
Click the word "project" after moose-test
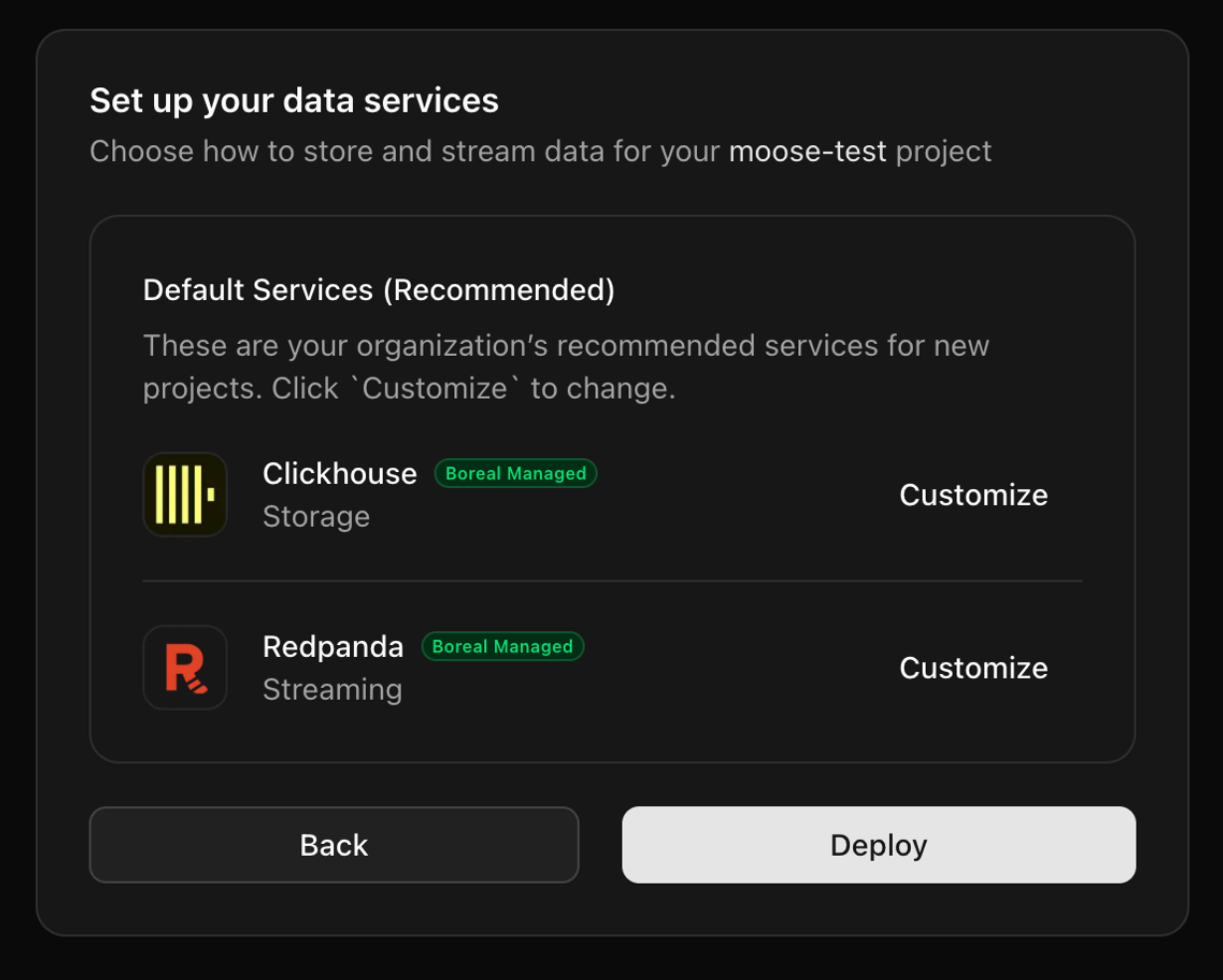944,151
